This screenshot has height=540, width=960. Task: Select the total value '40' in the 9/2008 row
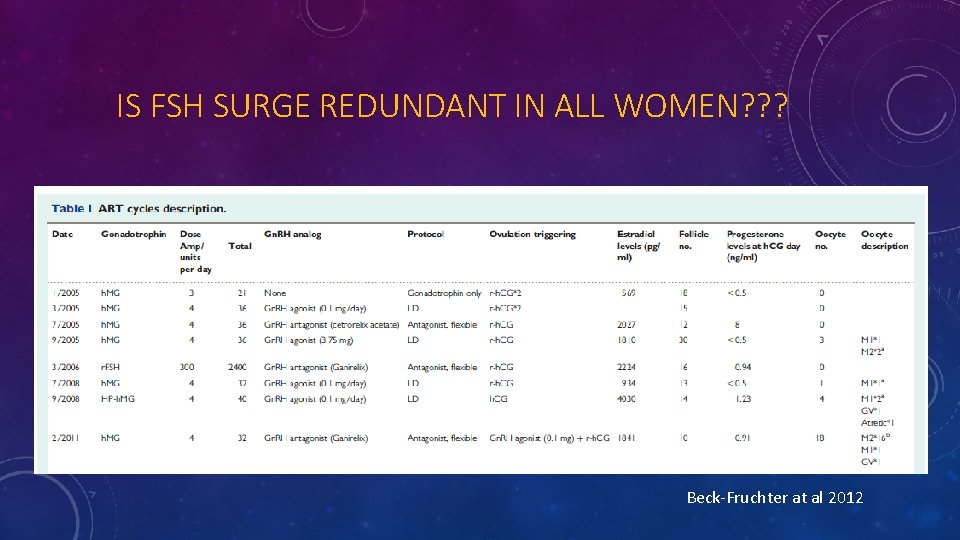pos(242,399)
